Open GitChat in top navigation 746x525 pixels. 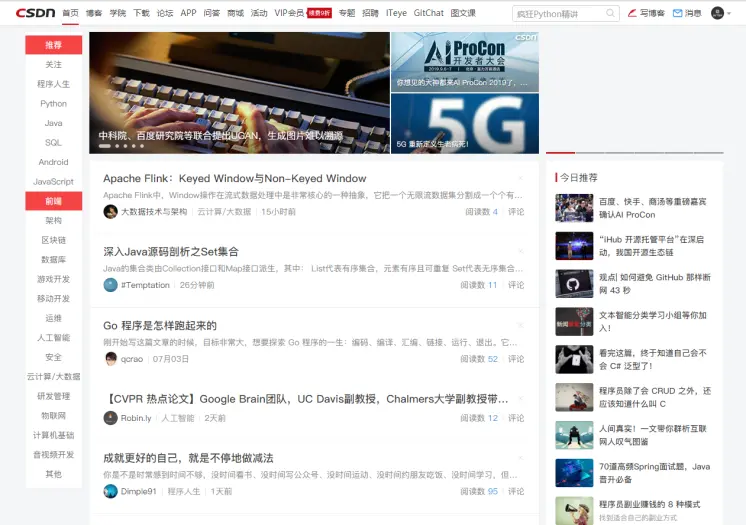[x=429, y=13]
